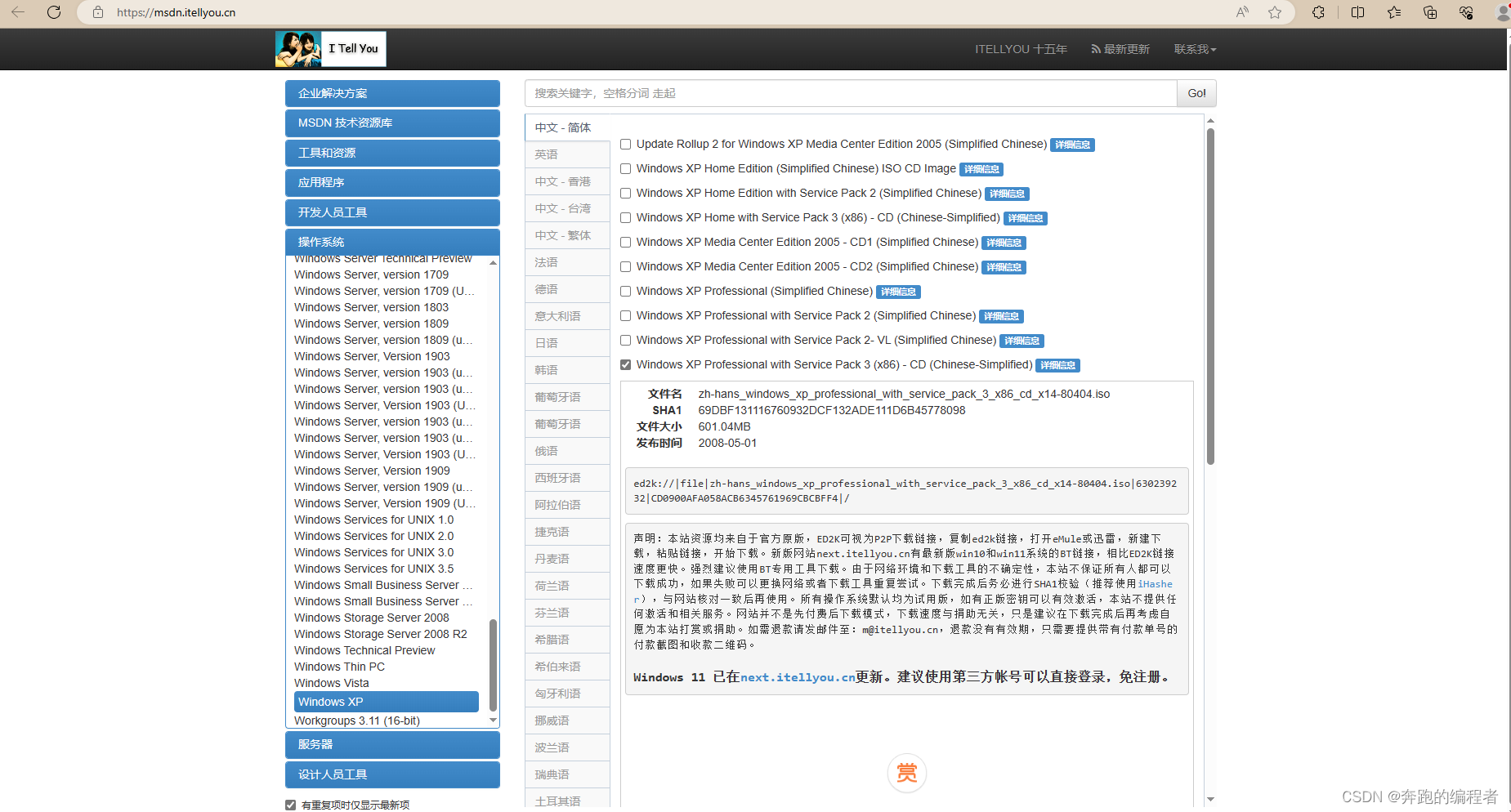Click the OS list scrollbar thumb
This screenshot has height=812, width=1511.
click(x=493, y=665)
